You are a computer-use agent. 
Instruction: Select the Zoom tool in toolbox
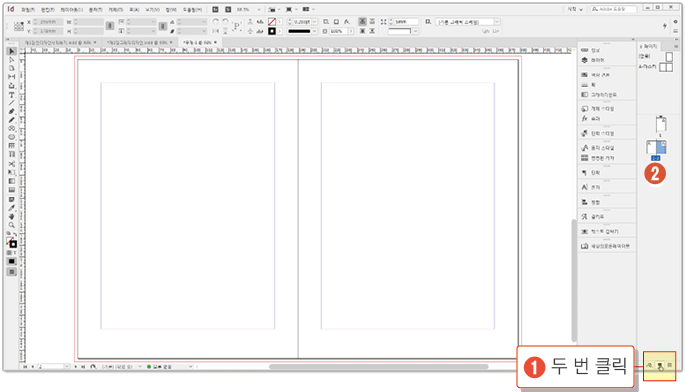point(12,225)
